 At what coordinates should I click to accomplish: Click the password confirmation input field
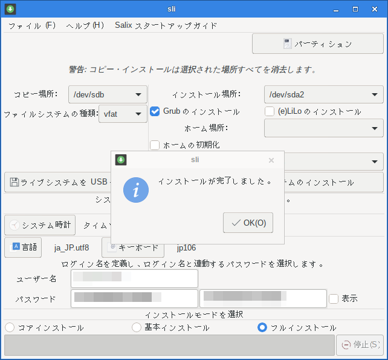pyautogui.click(x=263, y=298)
